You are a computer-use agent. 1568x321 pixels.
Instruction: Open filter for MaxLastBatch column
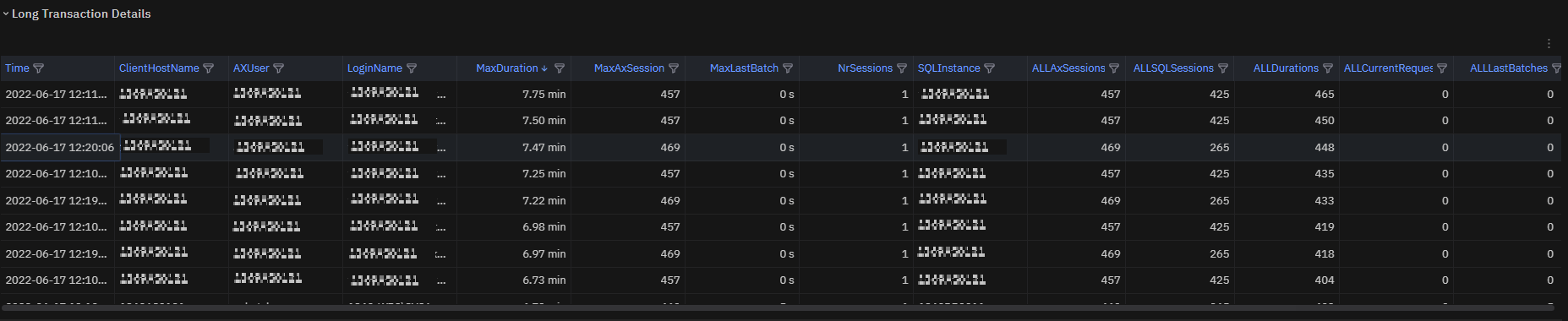pyautogui.click(x=788, y=68)
